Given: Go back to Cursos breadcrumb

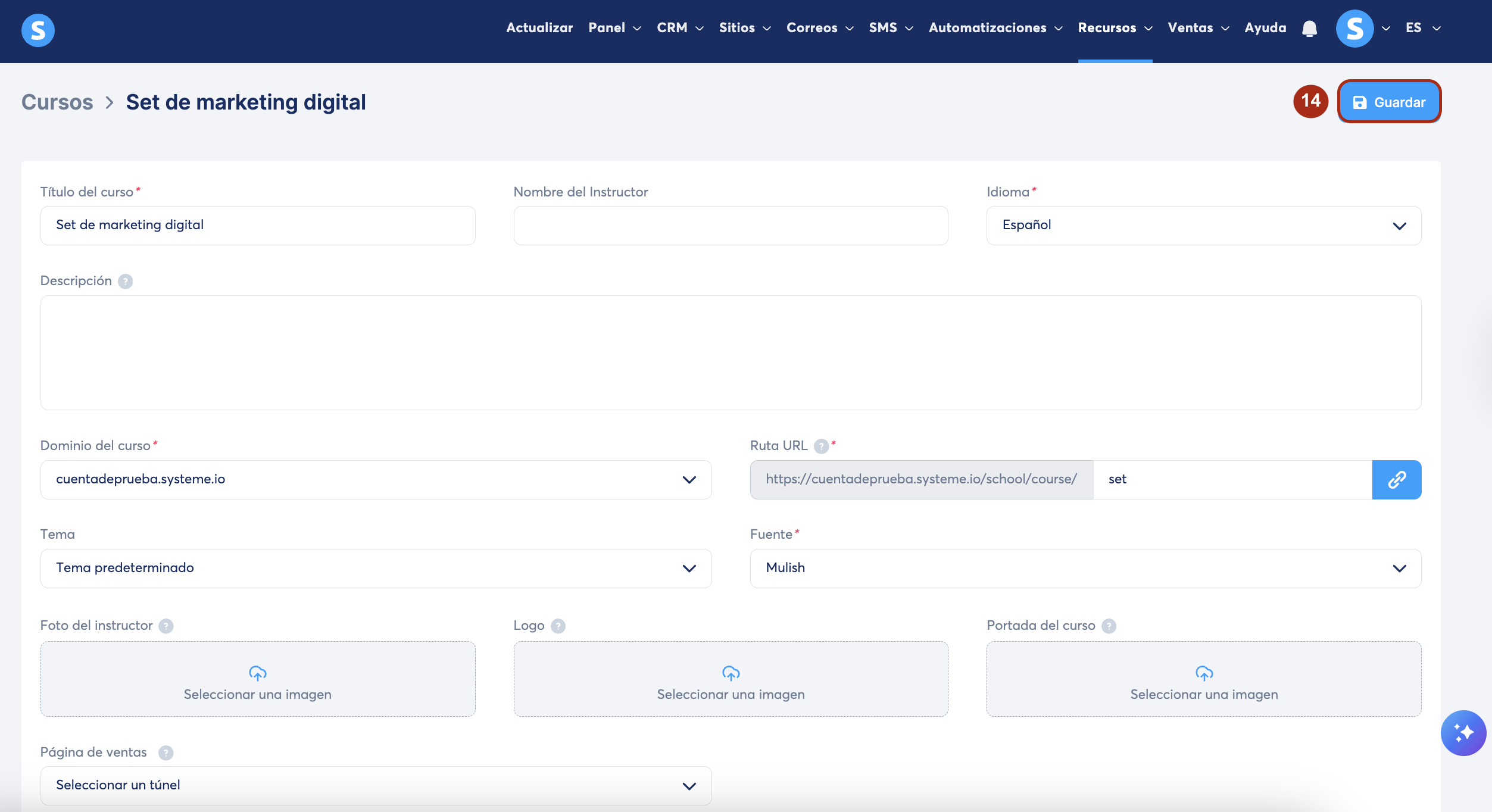Looking at the screenshot, I should [57, 102].
